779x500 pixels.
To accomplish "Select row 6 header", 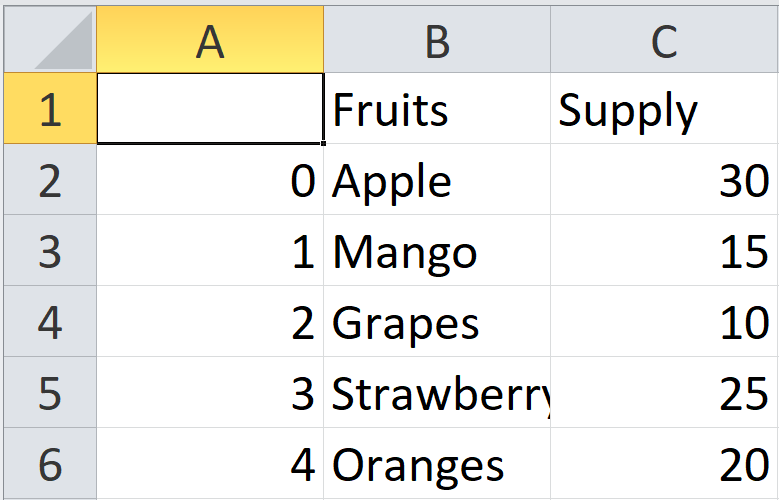I will [x=50, y=463].
